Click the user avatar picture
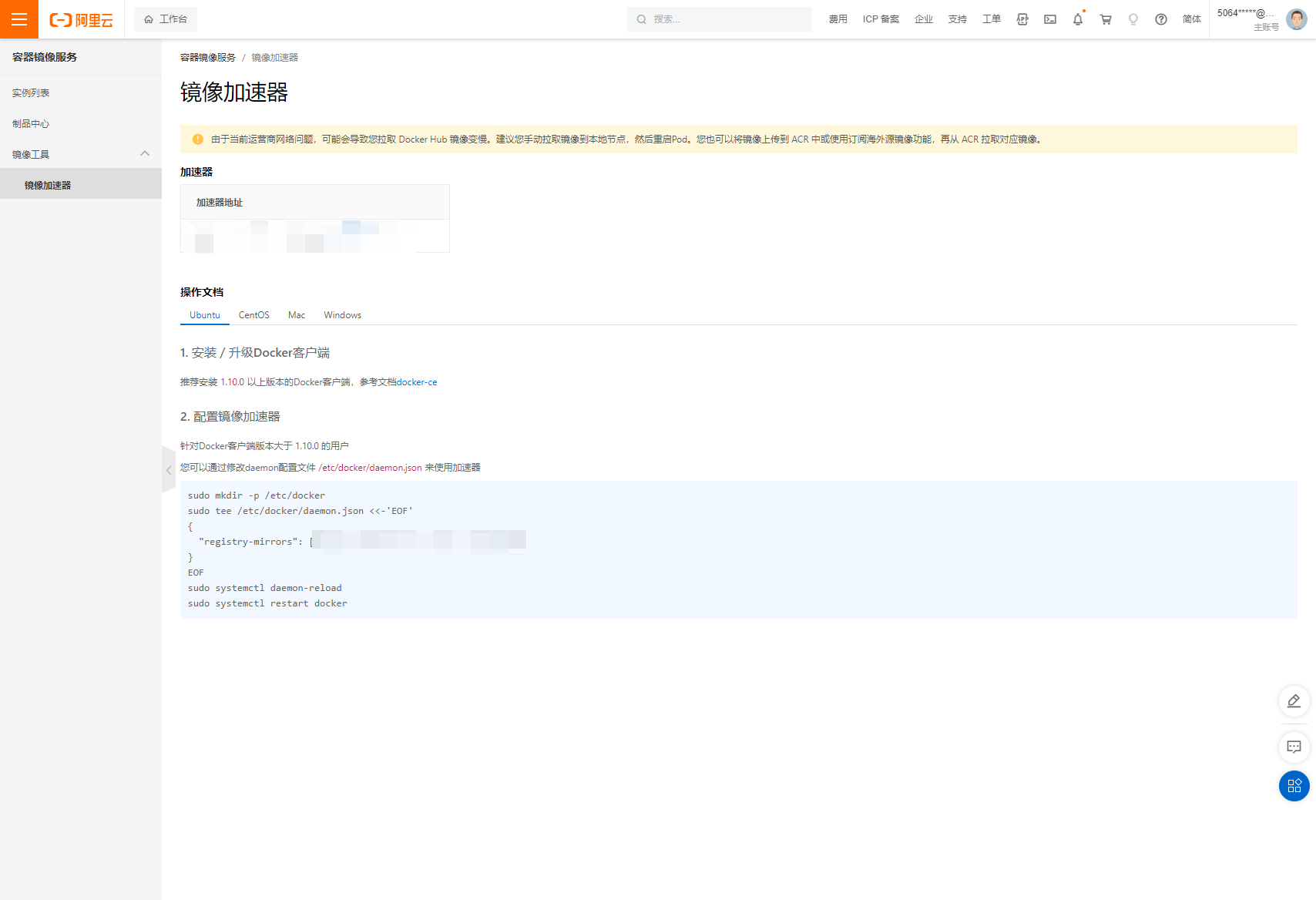1316x900 pixels. [x=1297, y=19]
